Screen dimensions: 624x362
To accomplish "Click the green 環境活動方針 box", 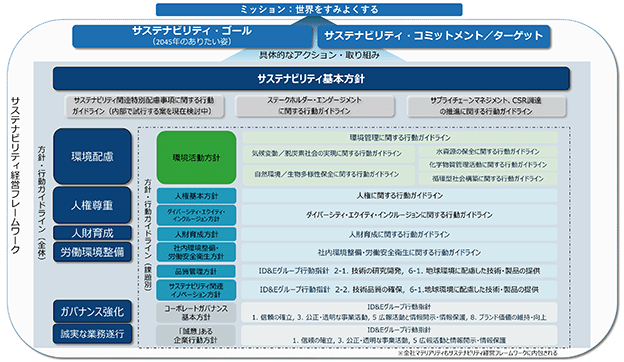I will tap(196, 158).
